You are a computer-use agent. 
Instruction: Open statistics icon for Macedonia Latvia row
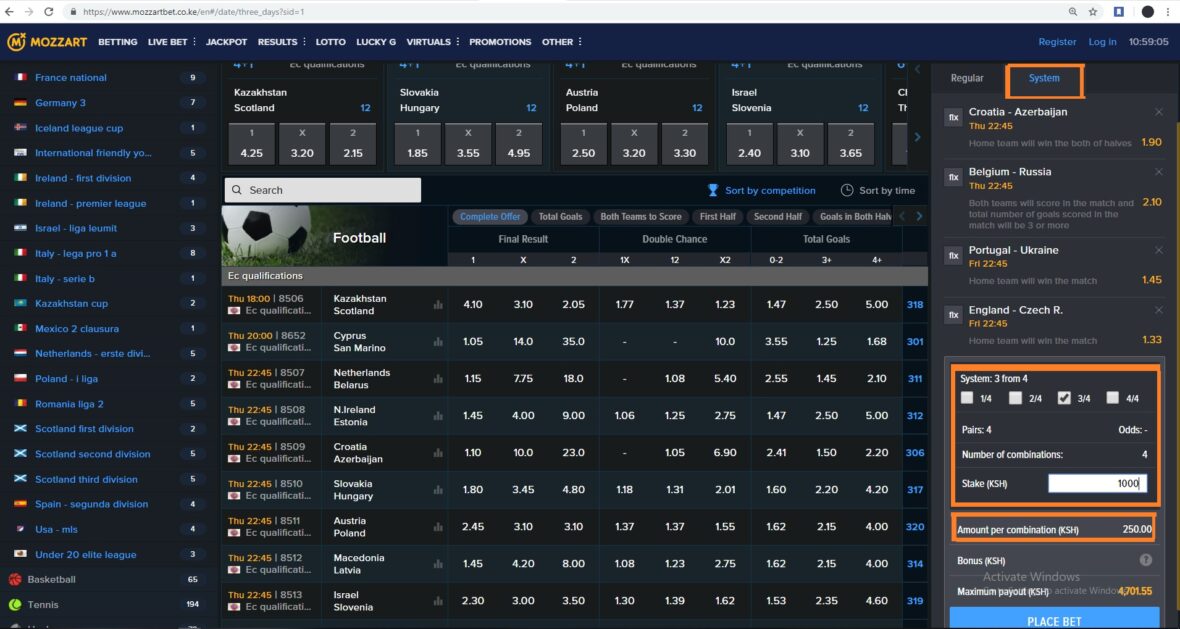click(x=438, y=564)
